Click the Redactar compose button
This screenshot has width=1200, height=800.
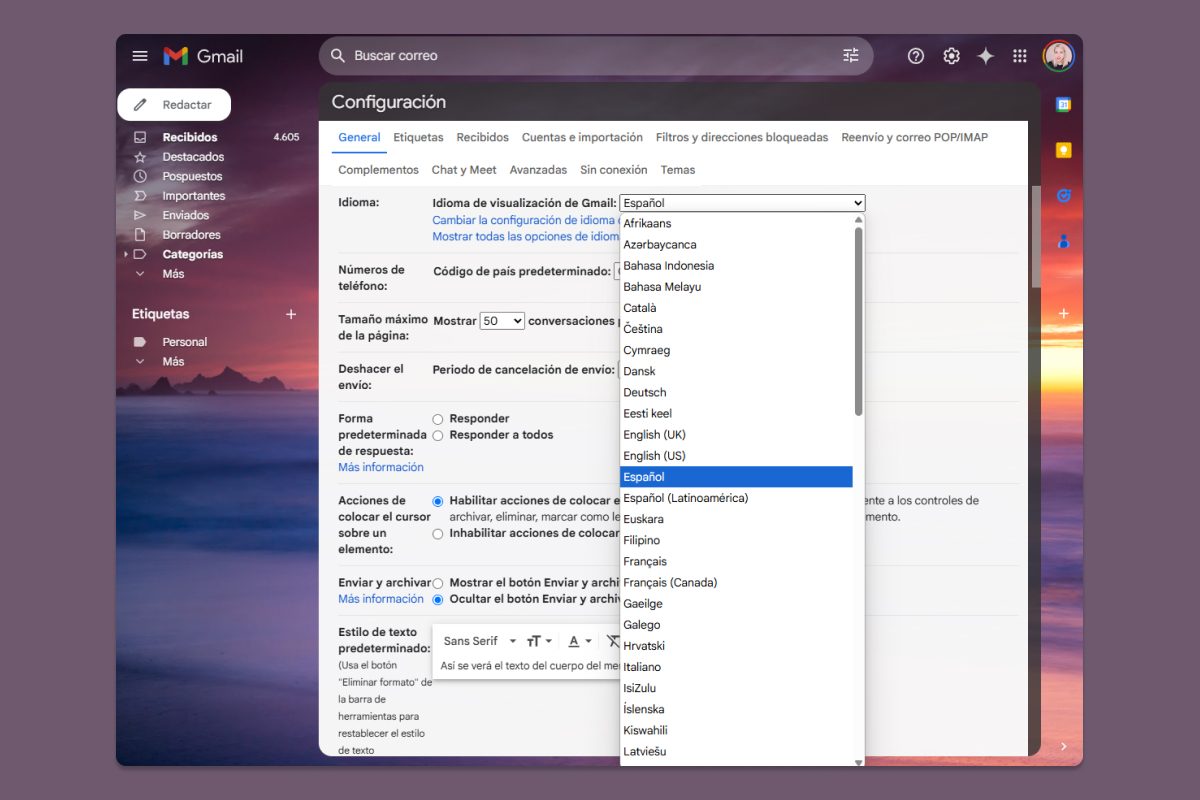pyautogui.click(x=175, y=104)
